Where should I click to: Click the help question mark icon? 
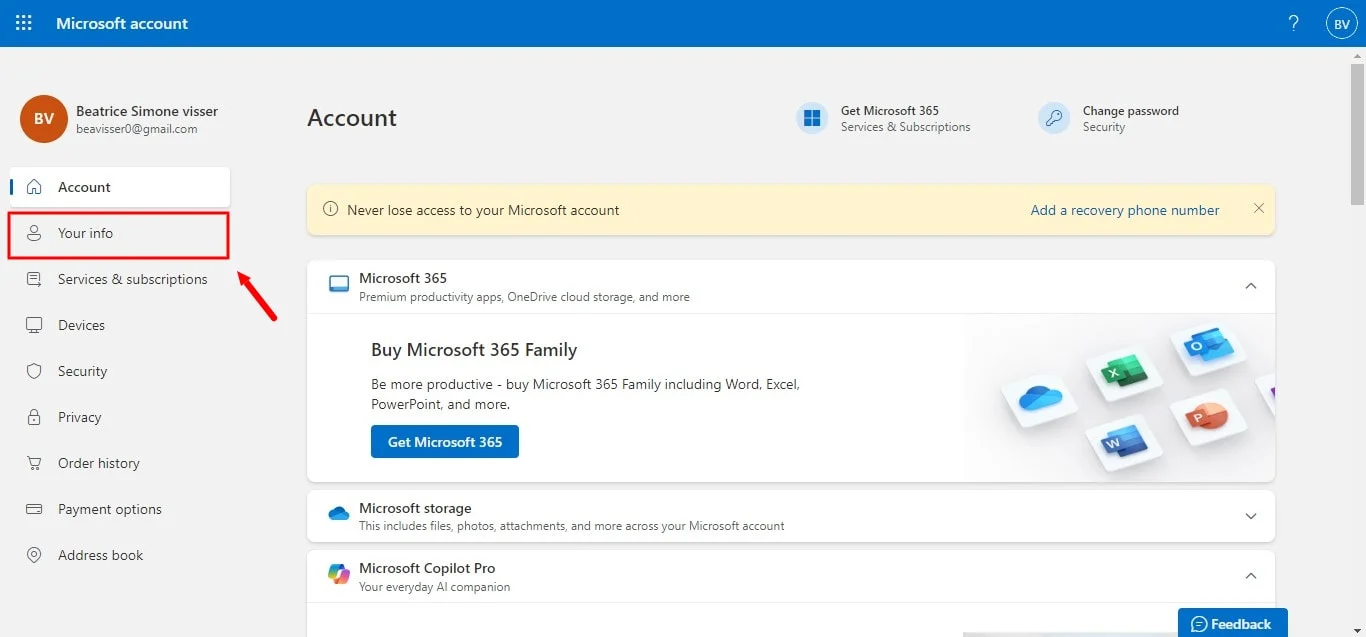click(x=1294, y=23)
